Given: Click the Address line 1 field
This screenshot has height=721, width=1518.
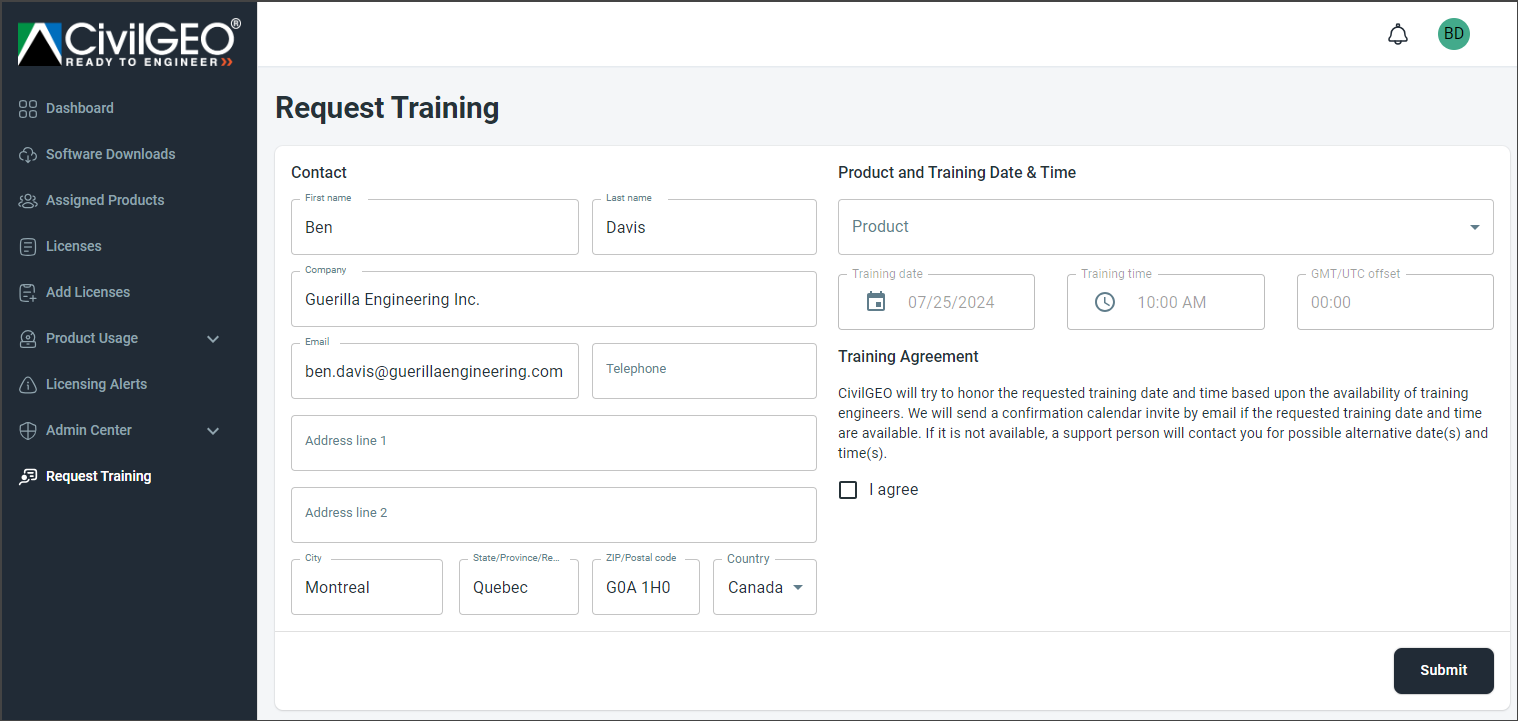Looking at the screenshot, I should click(x=554, y=443).
